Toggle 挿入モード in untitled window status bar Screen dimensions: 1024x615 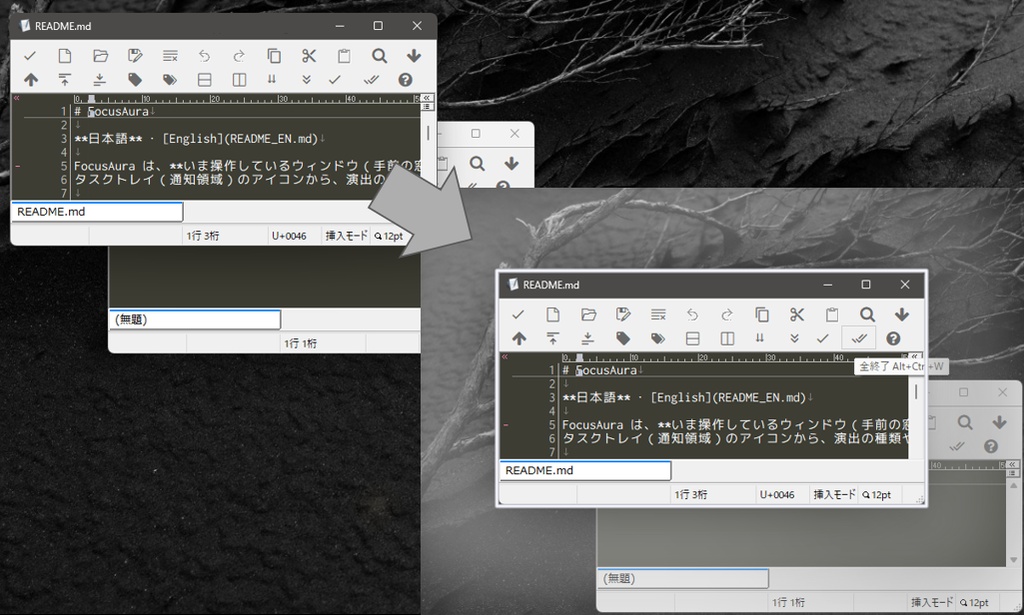[932, 602]
